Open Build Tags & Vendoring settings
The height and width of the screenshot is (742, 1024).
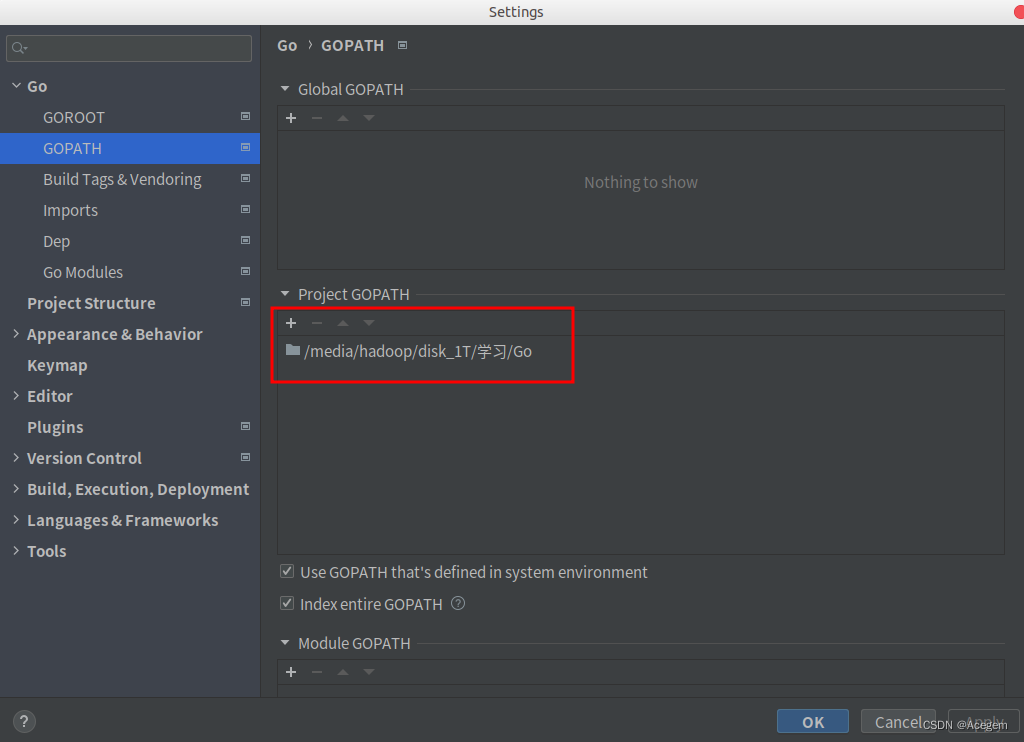tap(130, 180)
